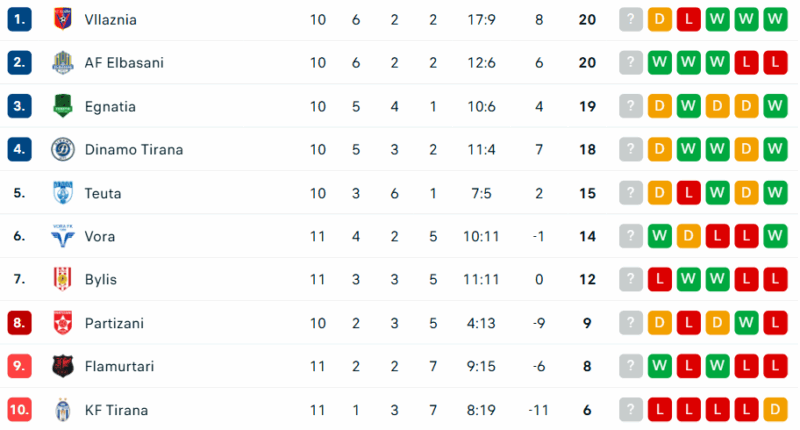Image resolution: width=800 pixels, height=430 pixels.
Task: Select the Bylis striped crest
Action: tap(63, 280)
